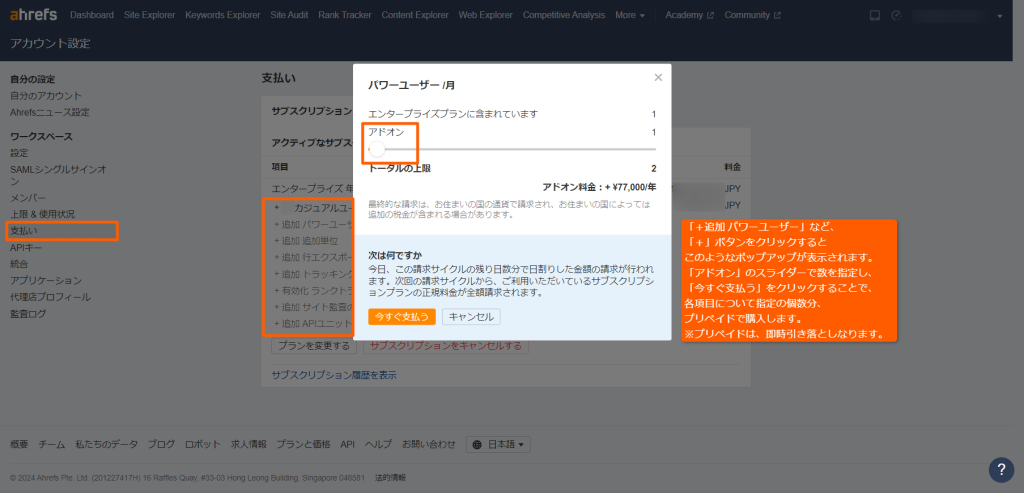Click + 有効化 ランクトラッカー row
The image size is (1024, 493).
(x=313, y=291)
